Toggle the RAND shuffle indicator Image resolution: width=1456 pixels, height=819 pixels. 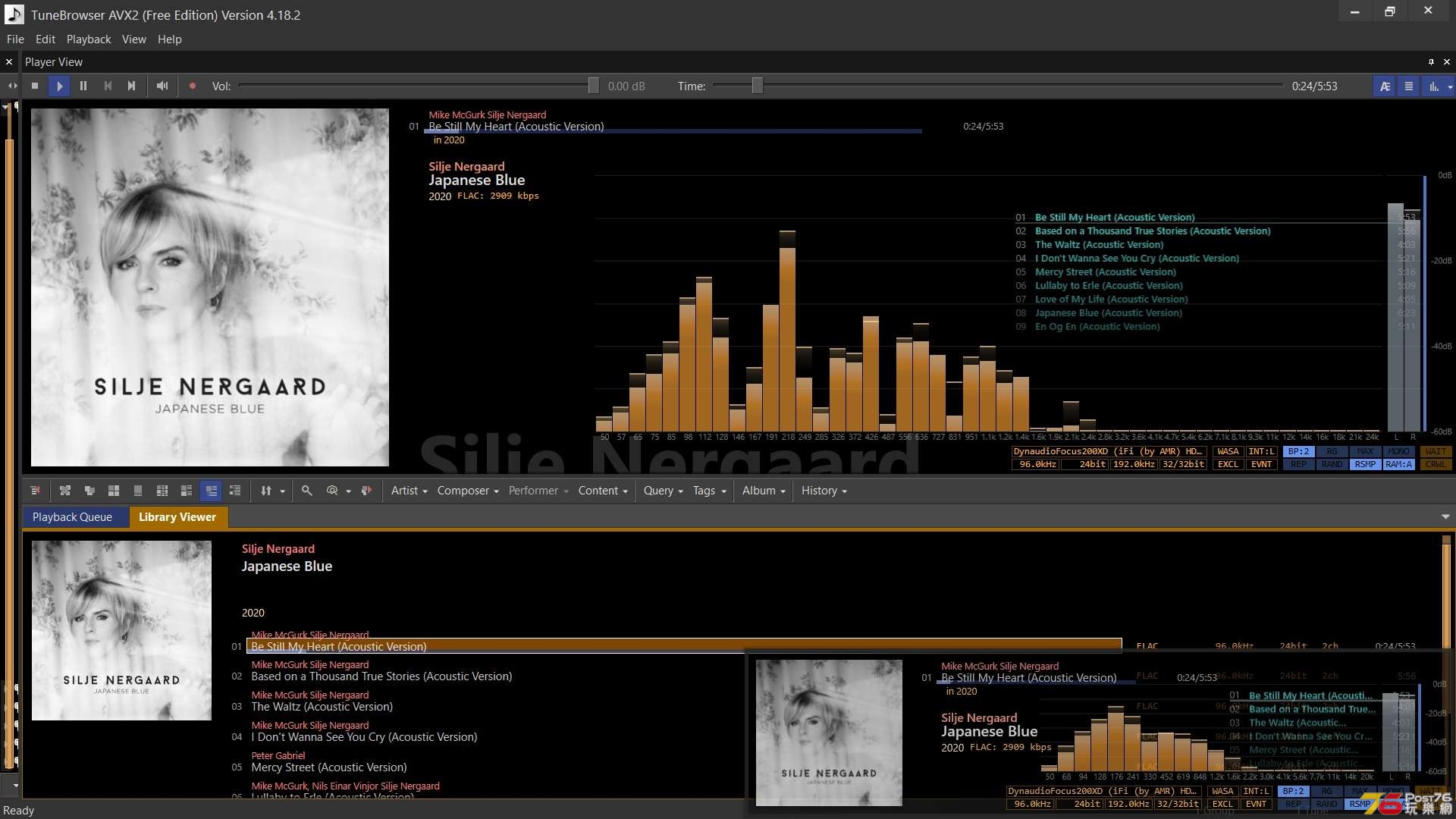(1332, 465)
